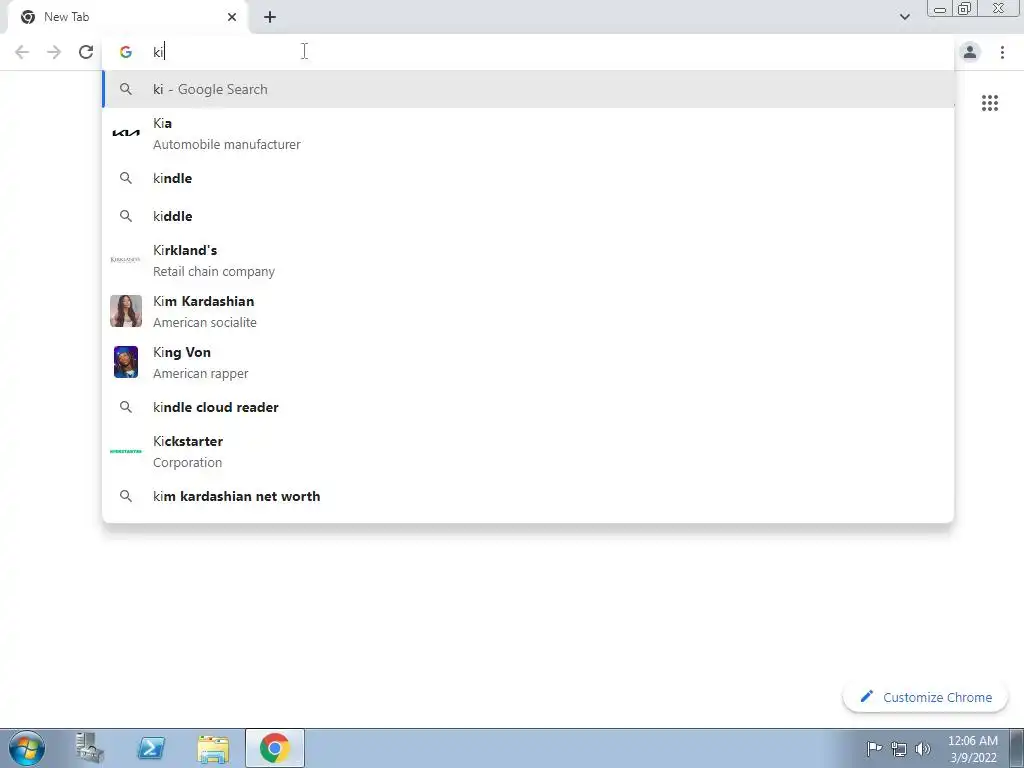
Task: Open a new tab with plus button
Action: pyautogui.click(x=270, y=17)
